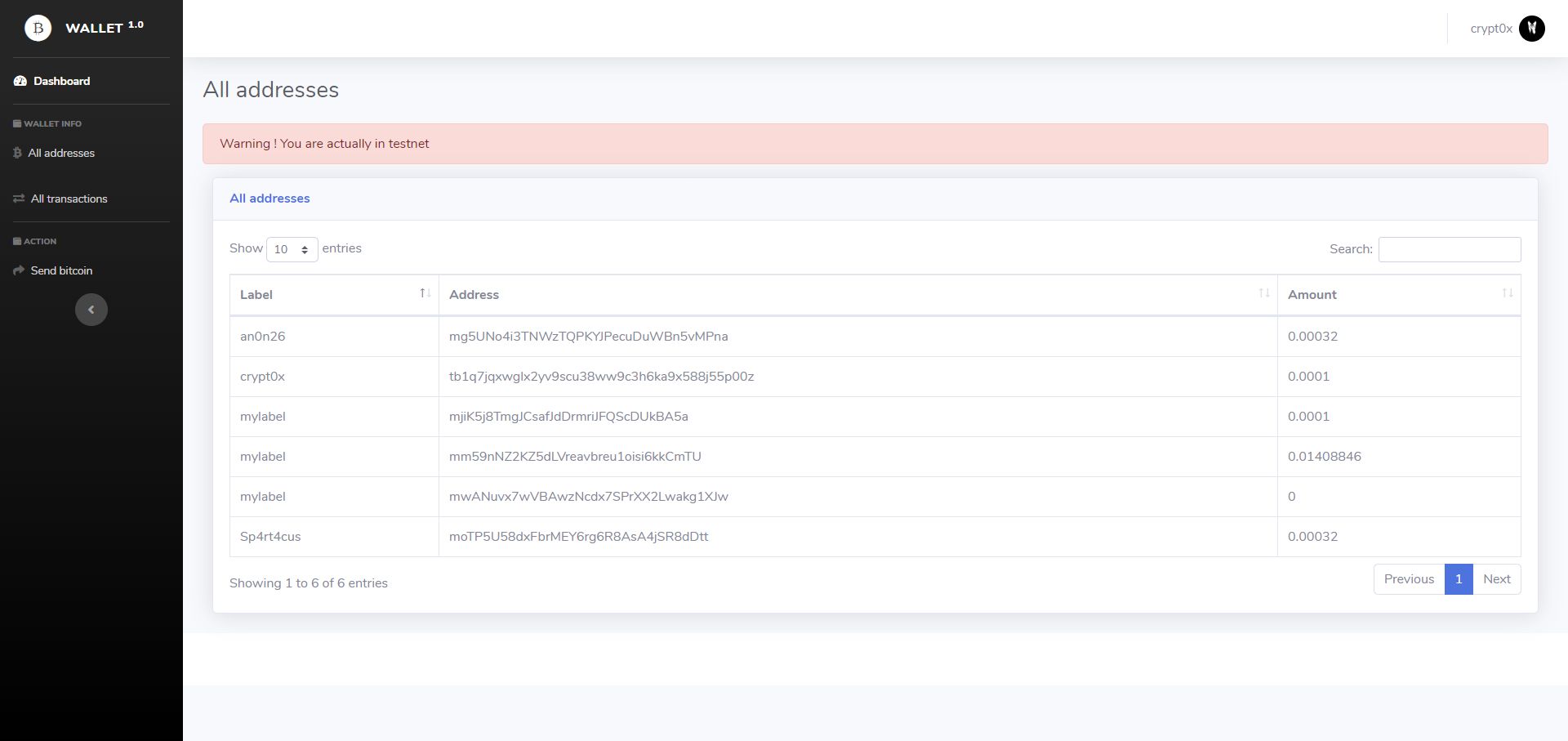Image resolution: width=1568 pixels, height=741 pixels.
Task: Click the share arrow icon beside Send bitcoin
Action: click(19, 270)
